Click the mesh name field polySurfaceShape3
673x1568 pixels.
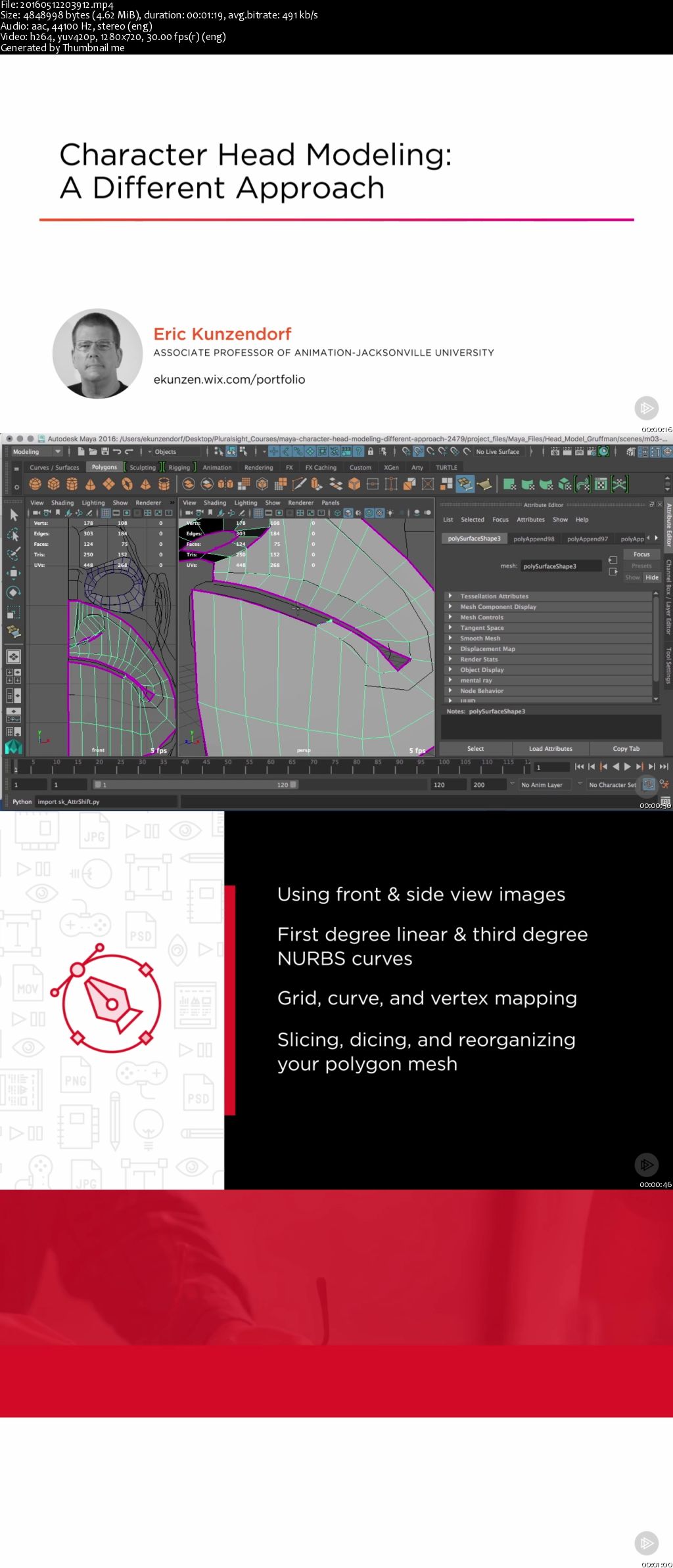(x=561, y=566)
